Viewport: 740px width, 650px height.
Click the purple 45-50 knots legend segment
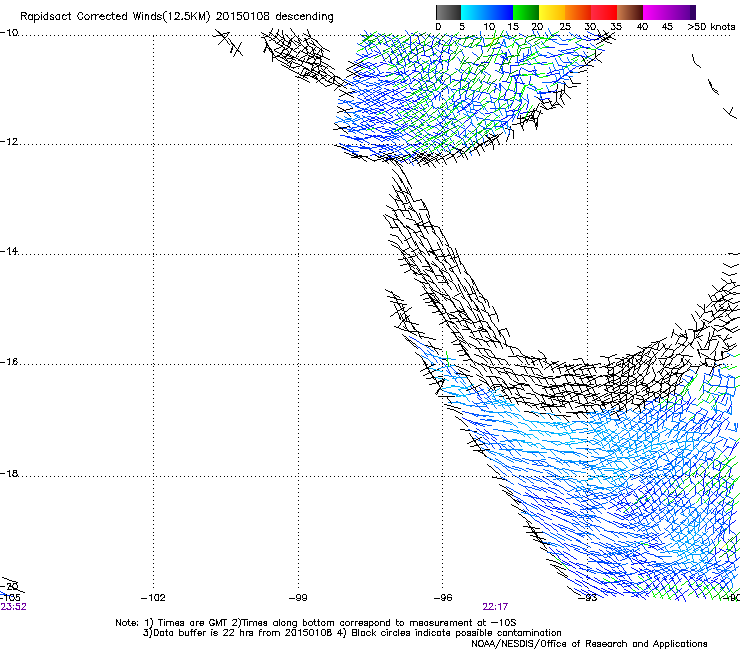click(x=682, y=12)
